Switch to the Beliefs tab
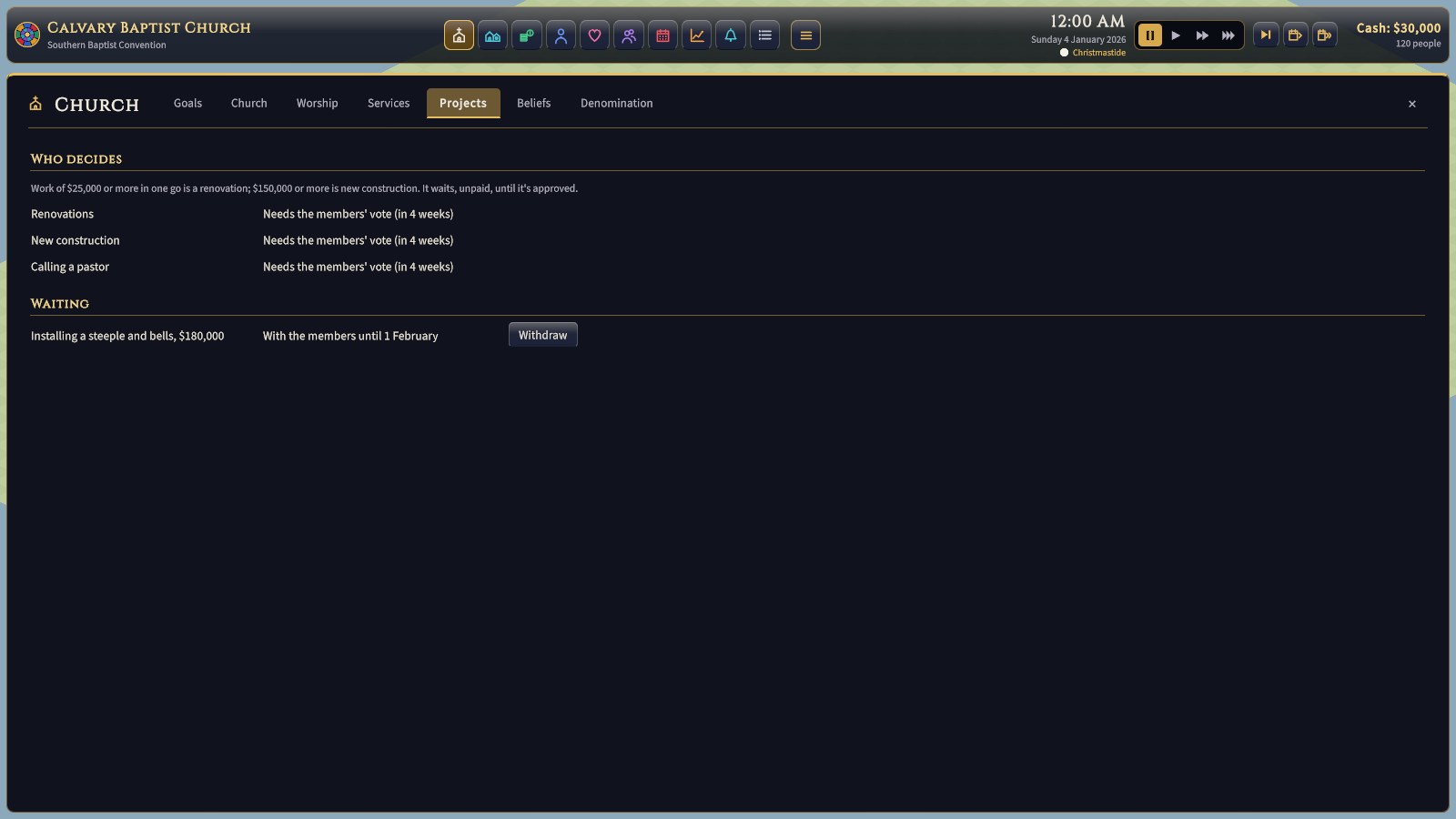The width and height of the screenshot is (1456, 819). (533, 103)
